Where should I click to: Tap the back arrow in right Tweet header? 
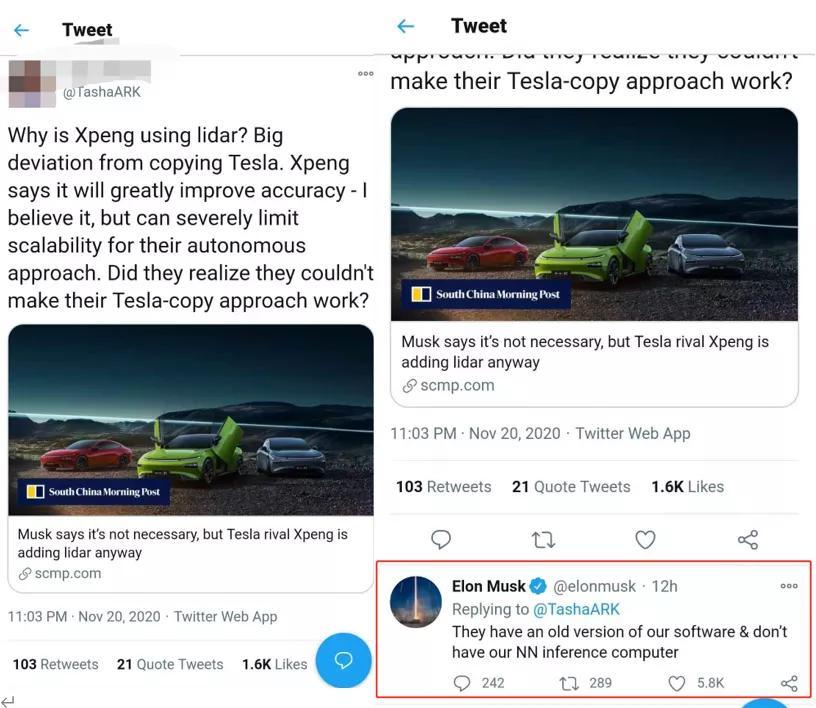coord(405,26)
